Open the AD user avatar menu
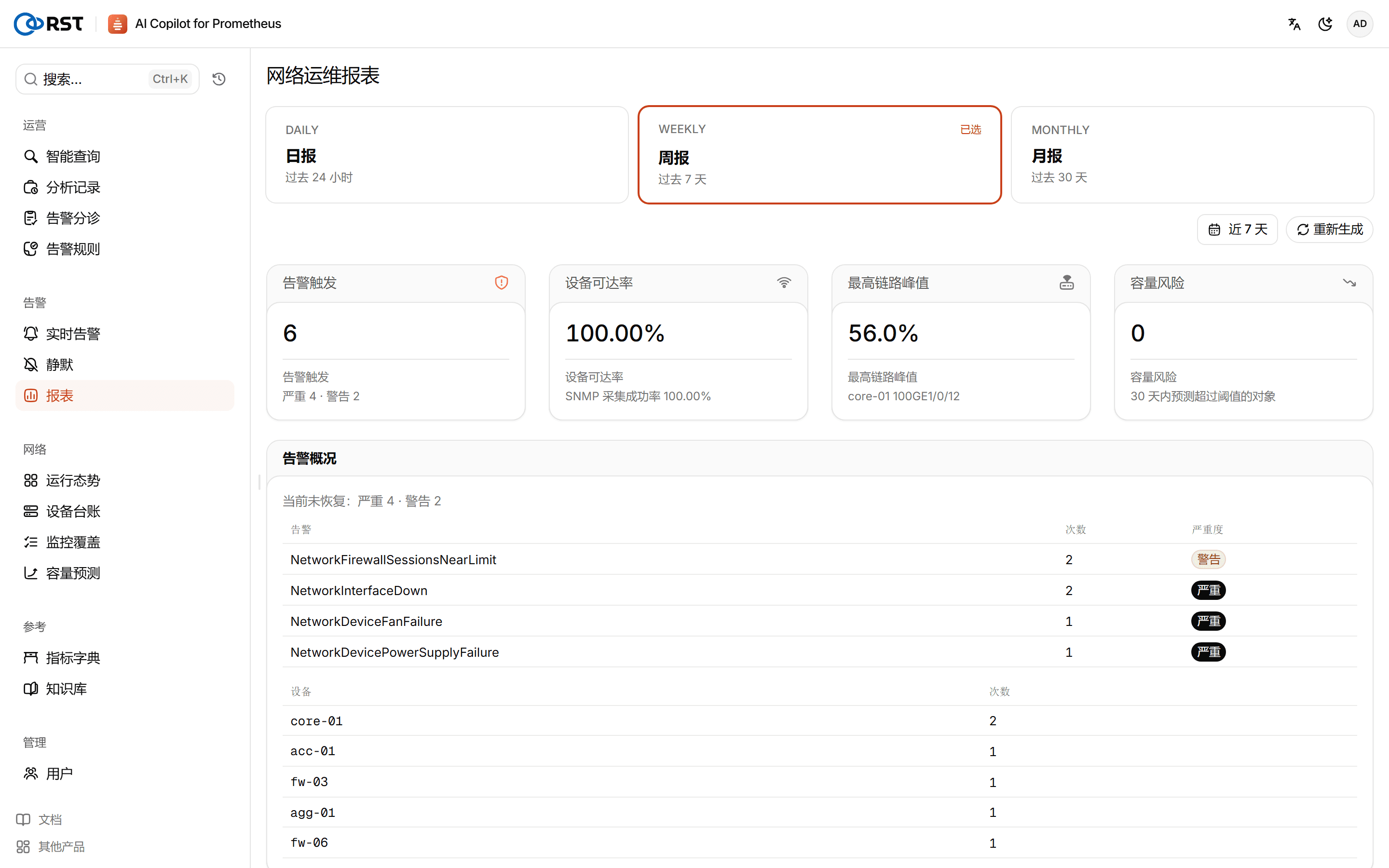1389x868 pixels. coord(1359,24)
